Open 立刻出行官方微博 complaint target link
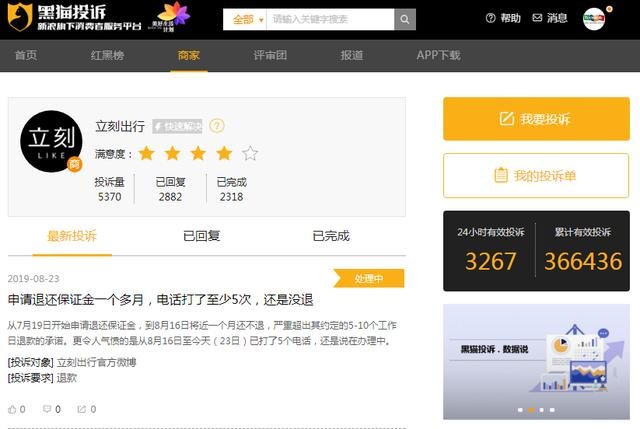The image size is (640, 429). click(x=96, y=362)
